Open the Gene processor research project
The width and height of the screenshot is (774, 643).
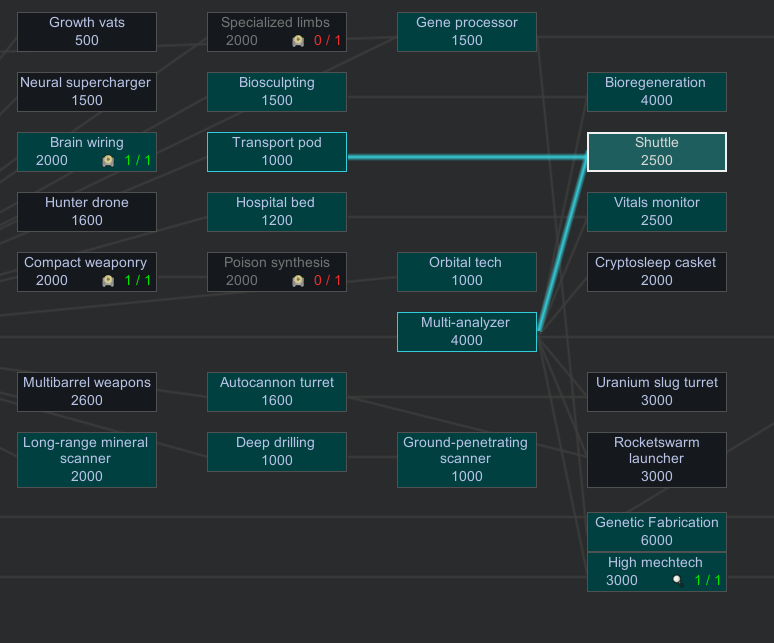[467, 32]
